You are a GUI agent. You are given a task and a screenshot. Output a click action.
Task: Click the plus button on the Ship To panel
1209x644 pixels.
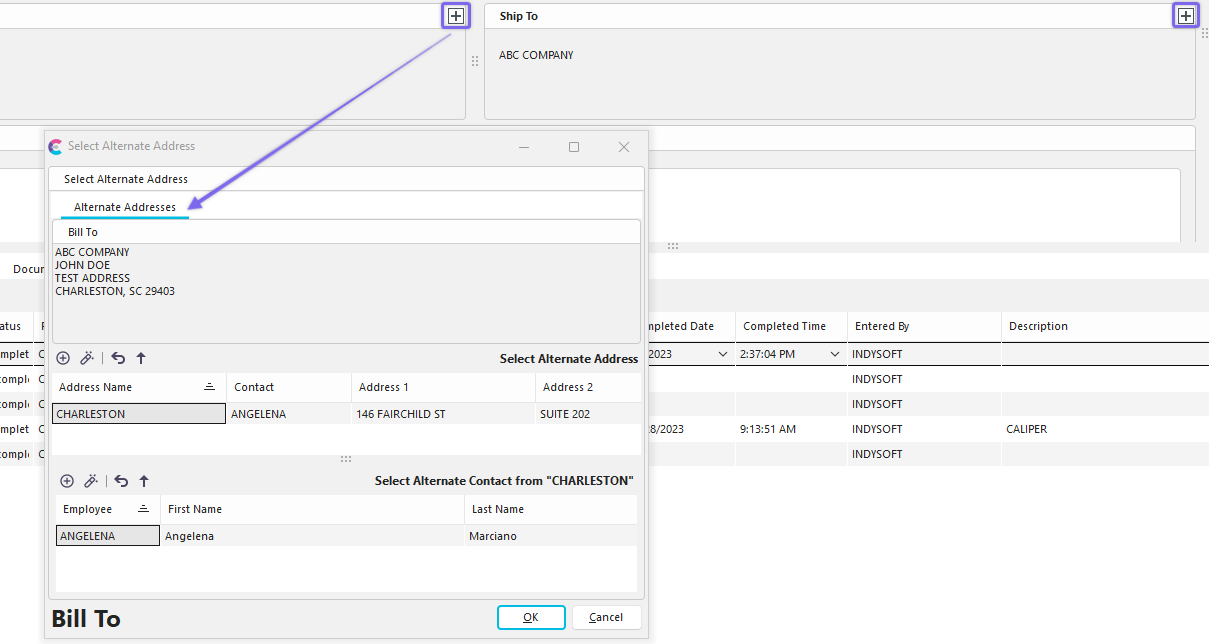tap(1185, 16)
